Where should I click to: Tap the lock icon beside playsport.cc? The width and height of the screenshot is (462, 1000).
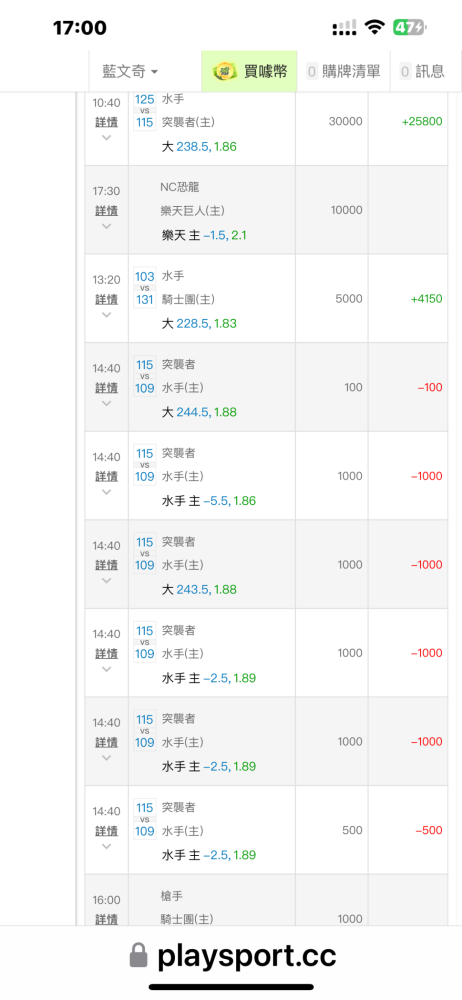point(138,955)
